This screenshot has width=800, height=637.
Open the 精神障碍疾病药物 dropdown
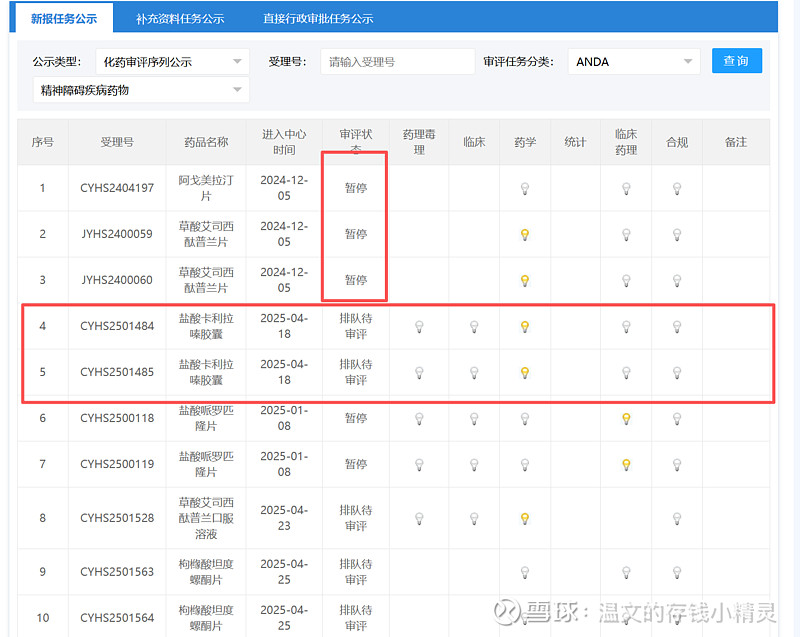click(141, 90)
